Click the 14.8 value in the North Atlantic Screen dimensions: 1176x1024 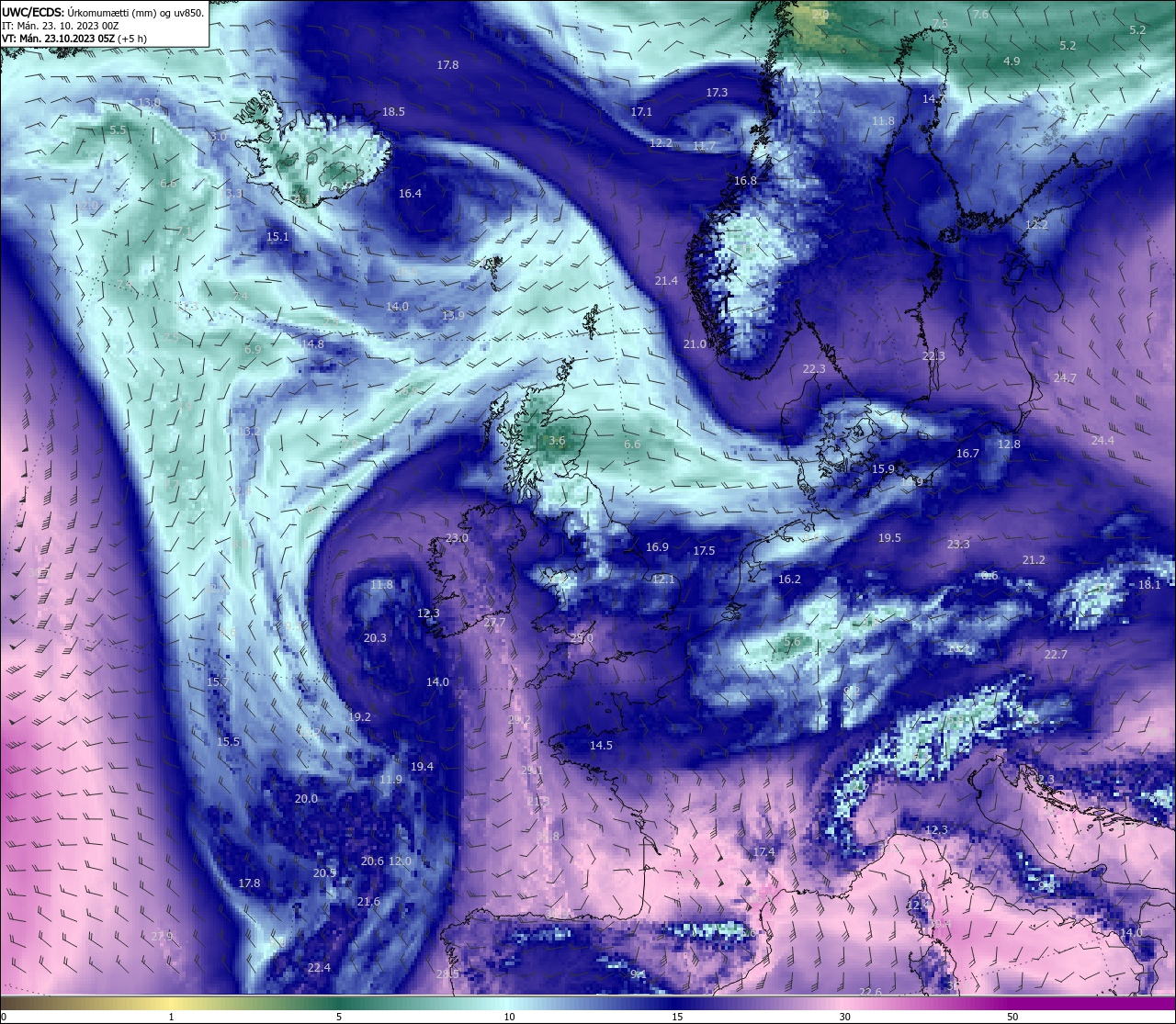tap(312, 343)
